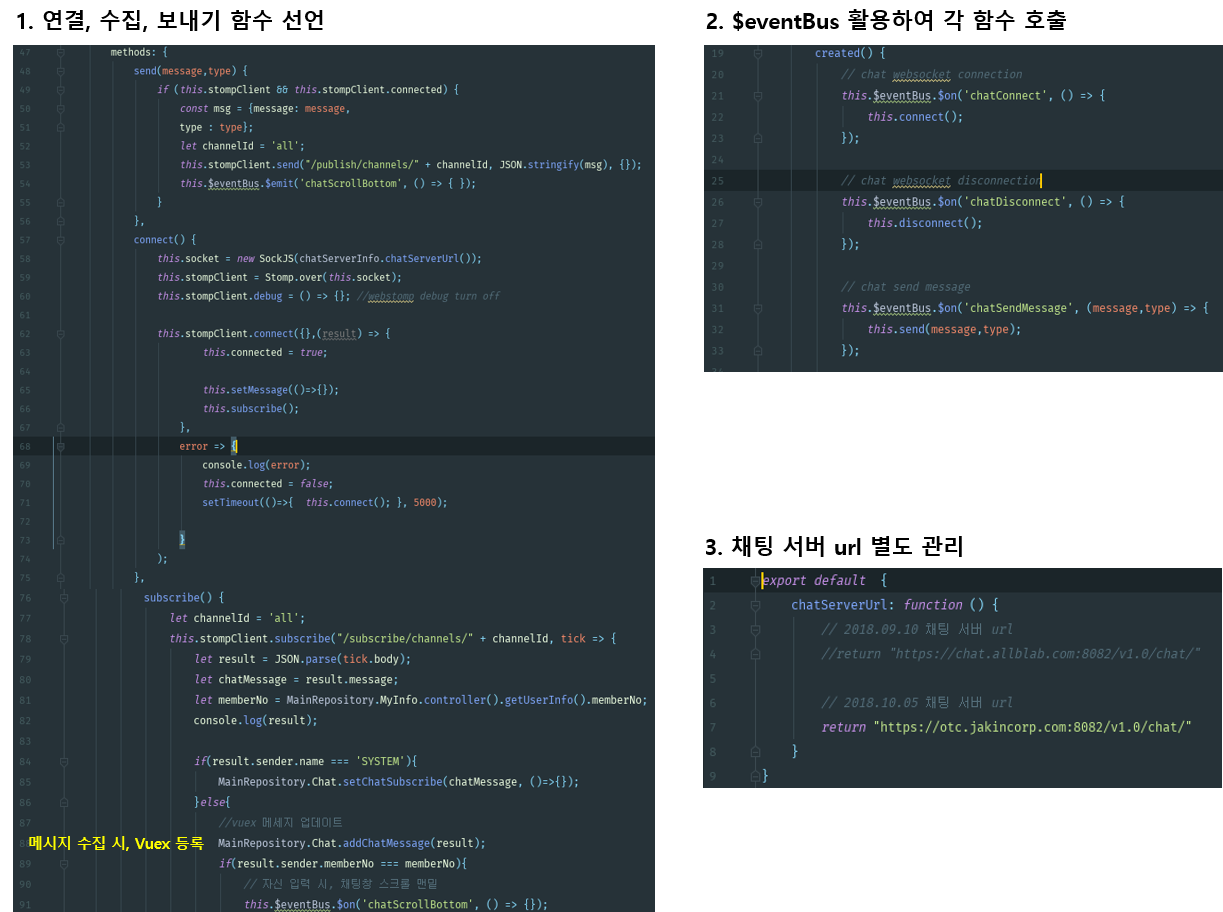1223x912 pixels.
Task: Click the '2018.10.05 채팅 서버 url' comment
Action: tap(916, 702)
